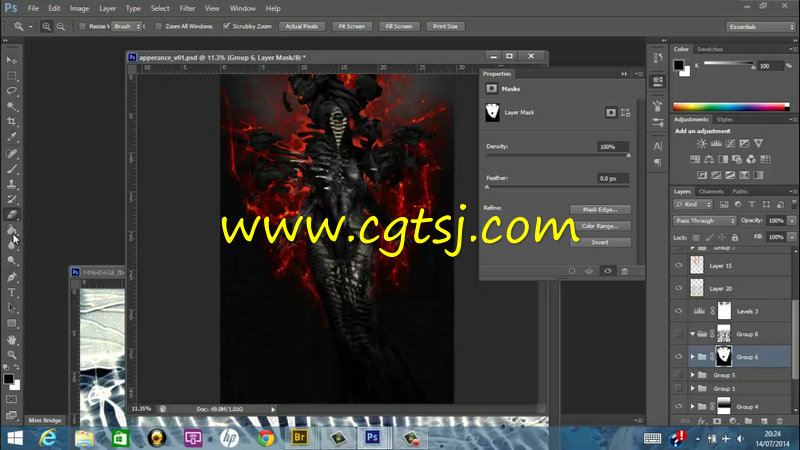The height and width of the screenshot is (450, 800).
Task: Add a Levels adjustment
Action: tap(716, 144)
